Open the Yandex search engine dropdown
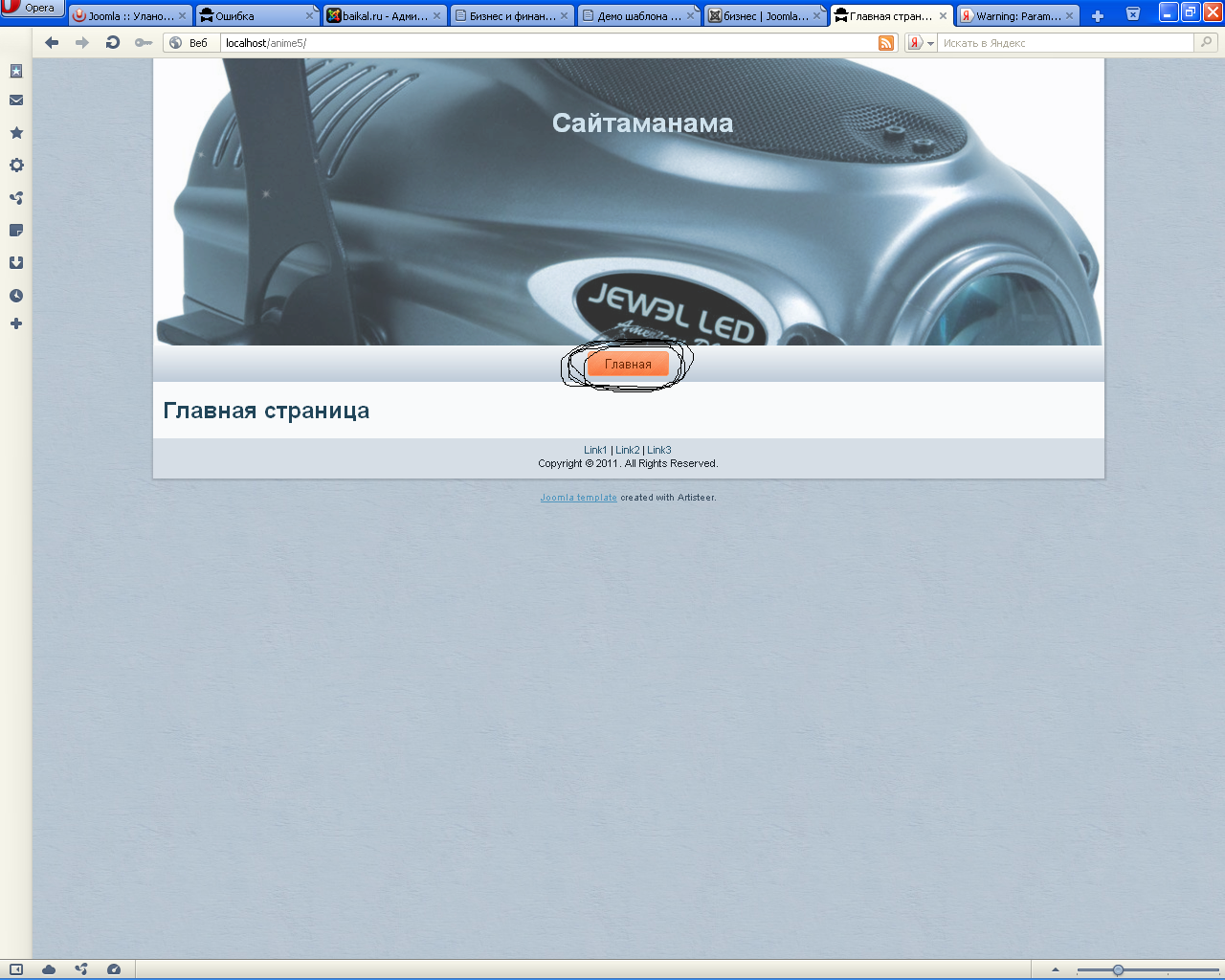This screenshot has height=980, width=1225. pyautogui.click(x=922, y=43)
